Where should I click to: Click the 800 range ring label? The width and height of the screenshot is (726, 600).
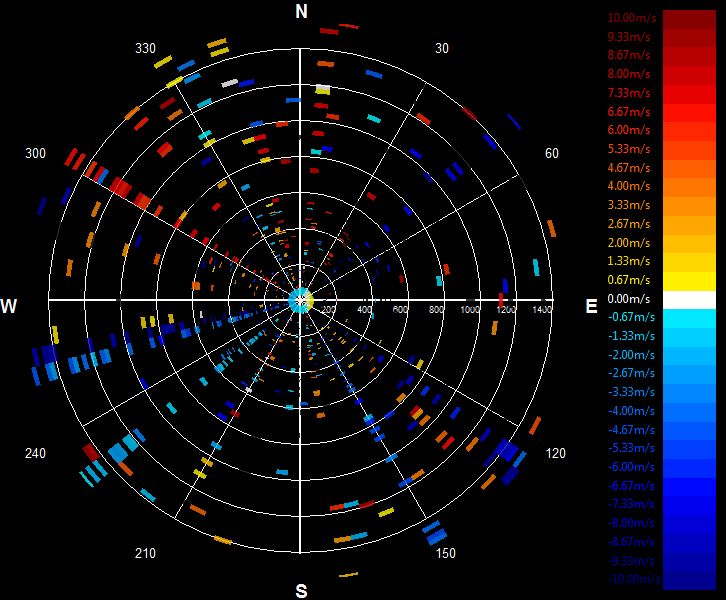(436, 309)
